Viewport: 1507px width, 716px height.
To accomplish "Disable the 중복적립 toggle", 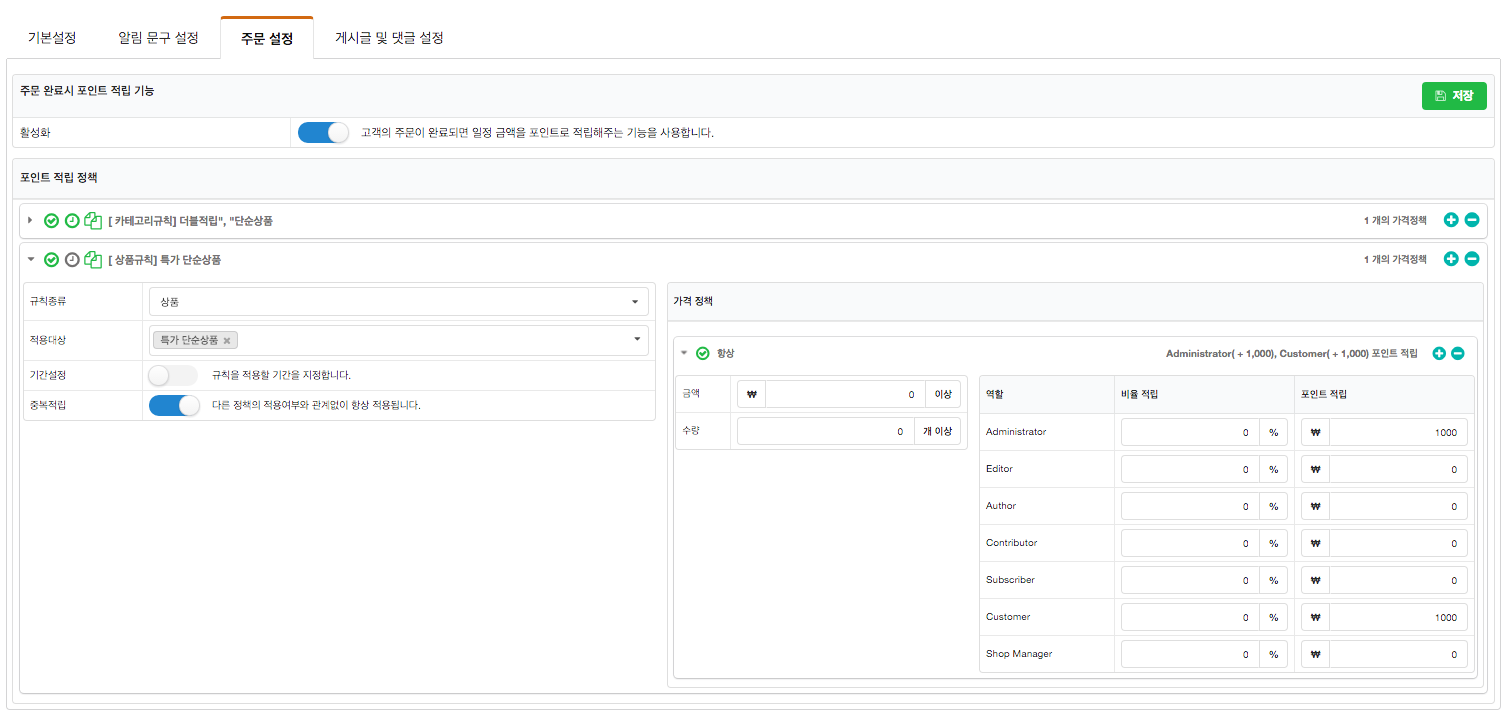I will coord(174,405).
